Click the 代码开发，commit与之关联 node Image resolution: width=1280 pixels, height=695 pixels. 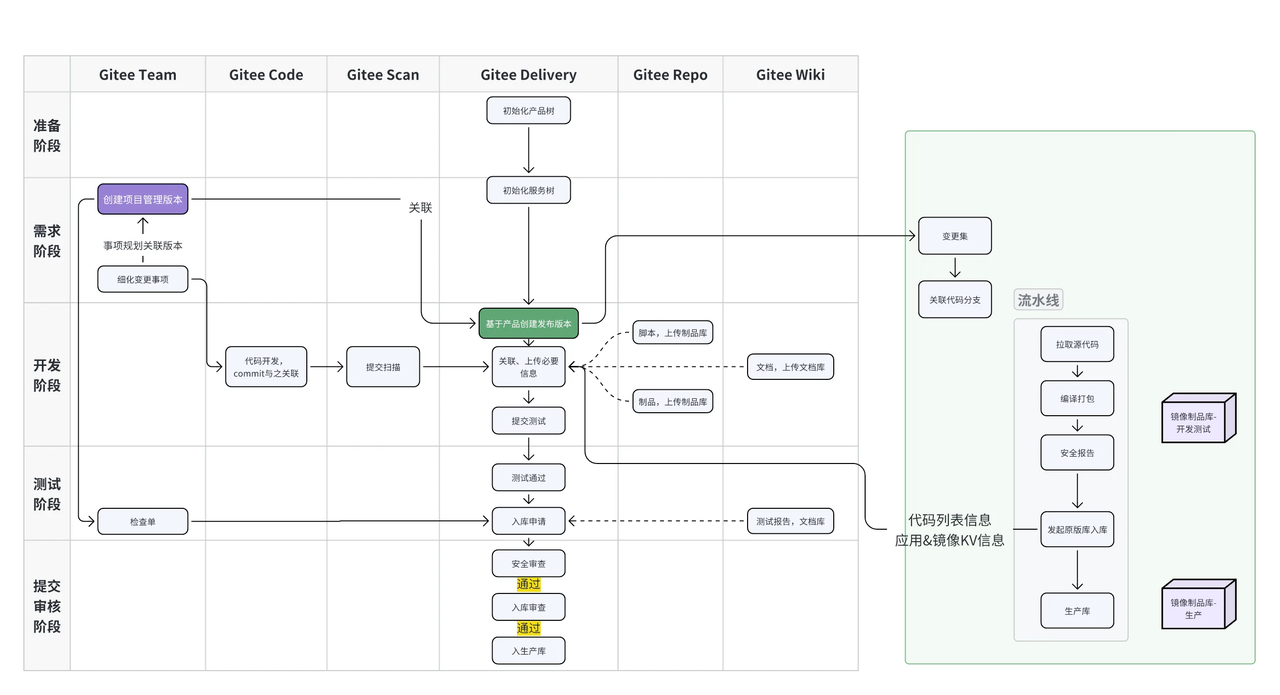point(266,367)
